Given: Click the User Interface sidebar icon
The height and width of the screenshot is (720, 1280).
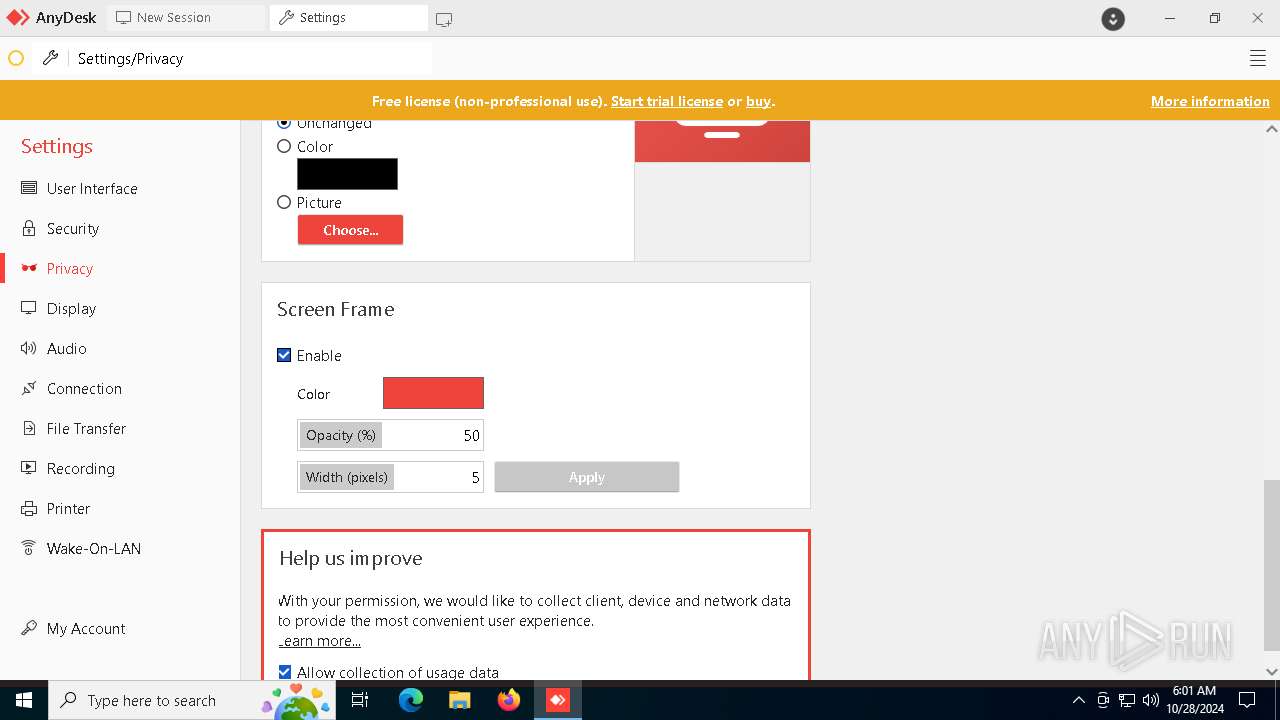Looking at the screenshot, I should tap(29, 188).
